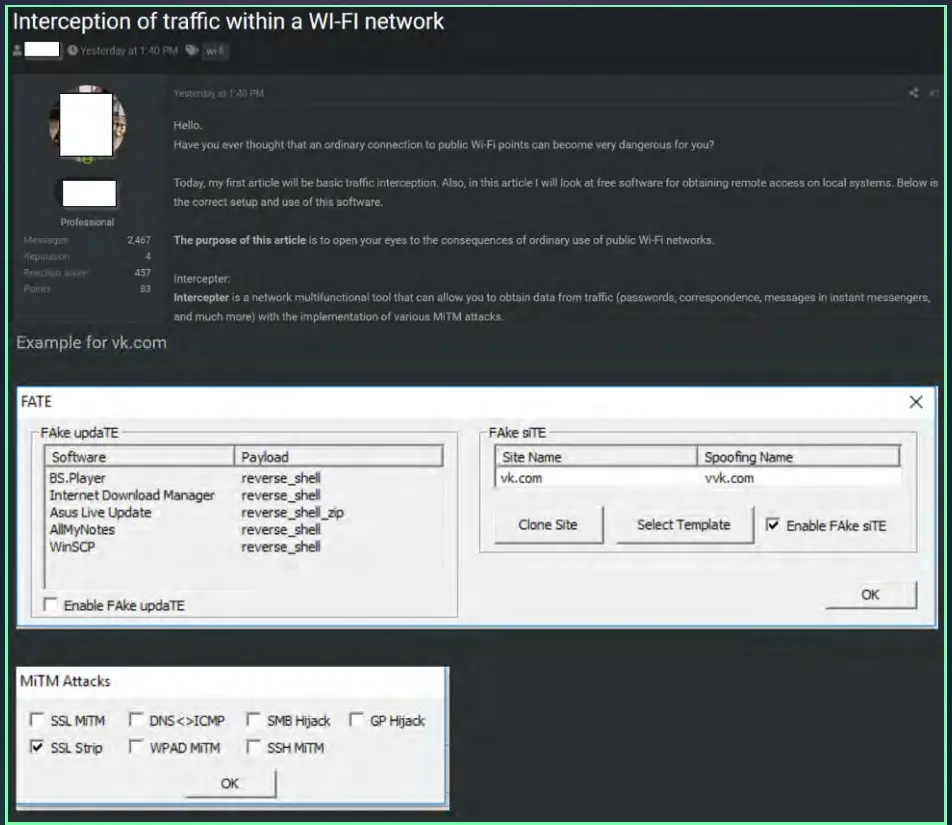Image resolution: width=952 pixels, height=825 pixels.
Task: Click the Software column header
Action: click(x=140, y=457)
